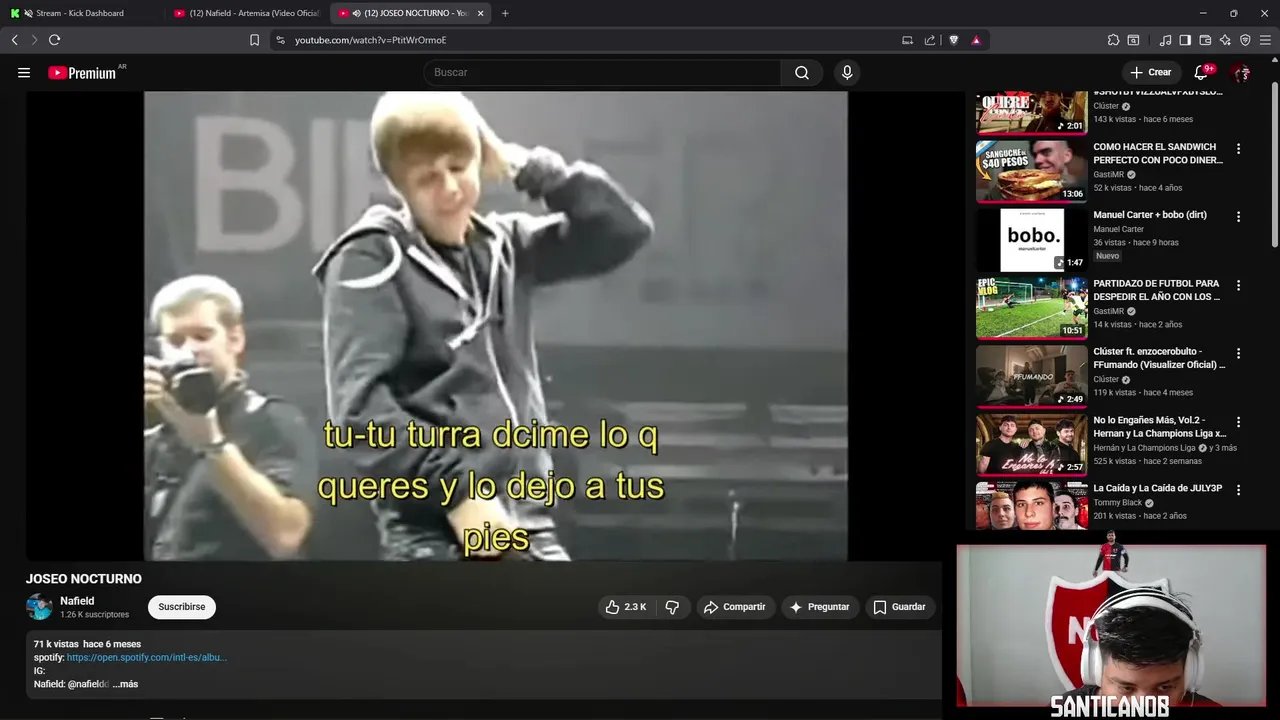View site settings icon in address bar
The image size is (1280, 720).
coord(280,40)
